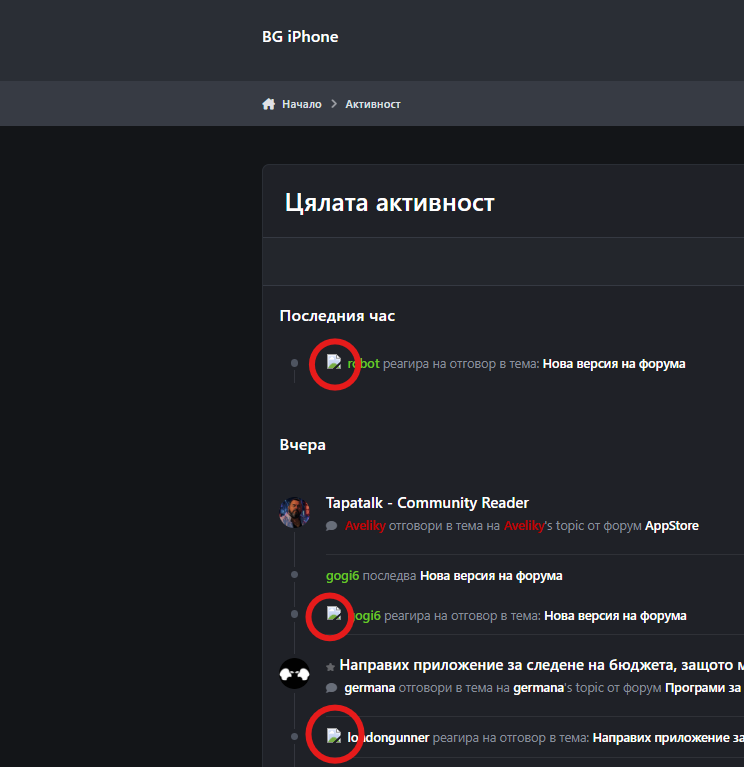Open the Tapatalk - Community Reader topic
The width and height of the screenshot is (744, 767).
pos(427,503)
